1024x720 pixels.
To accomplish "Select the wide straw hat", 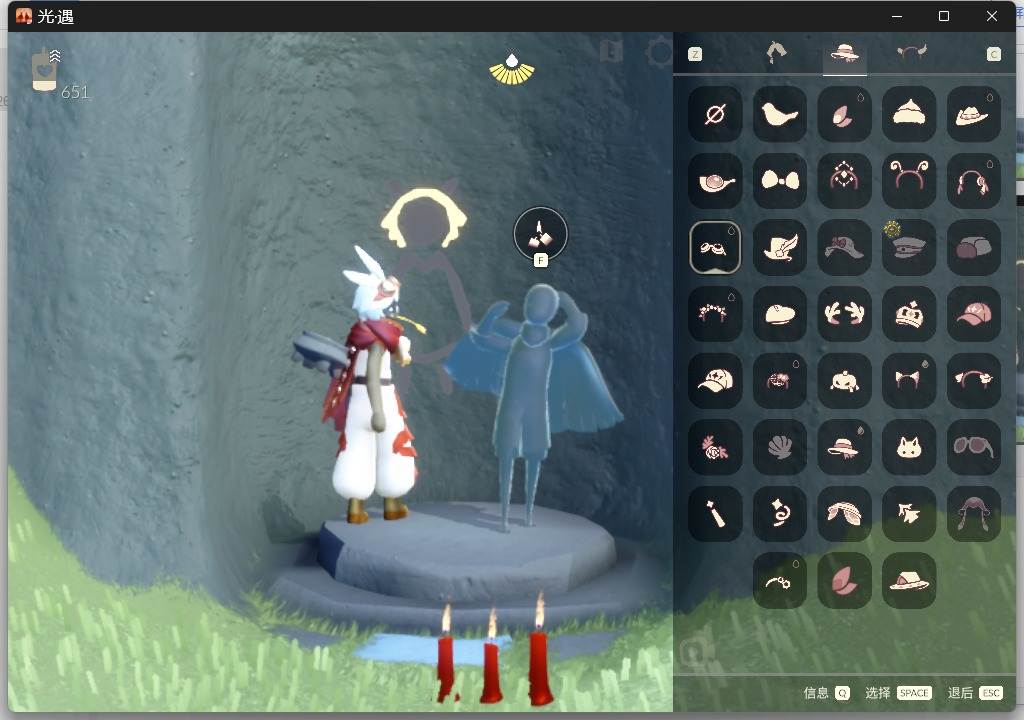I will [844, 514].
